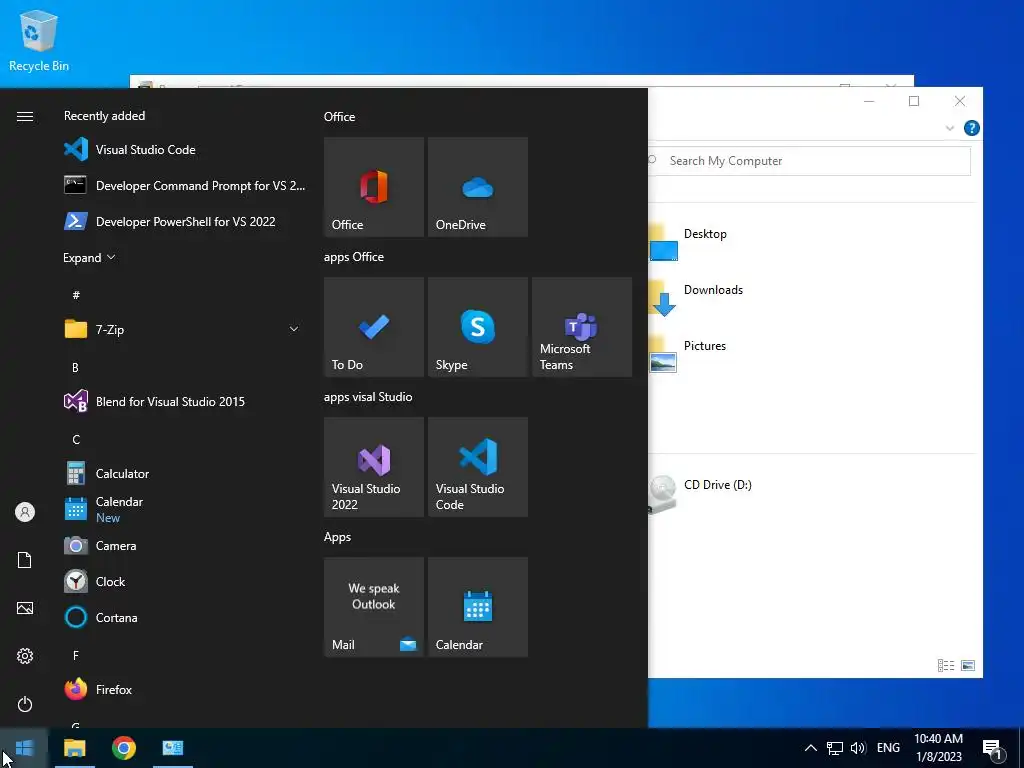The height and width of the screenshot is (768, 1024).
Task: Click the Windows Start button
Action: [24, 748]
